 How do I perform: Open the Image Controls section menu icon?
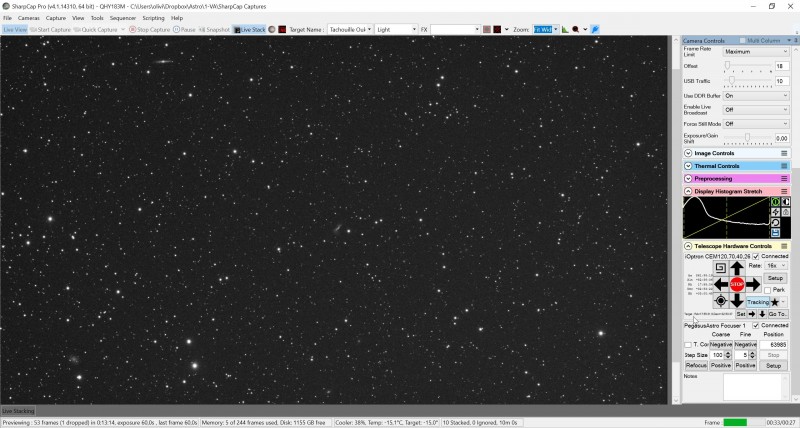coord(784,153)
